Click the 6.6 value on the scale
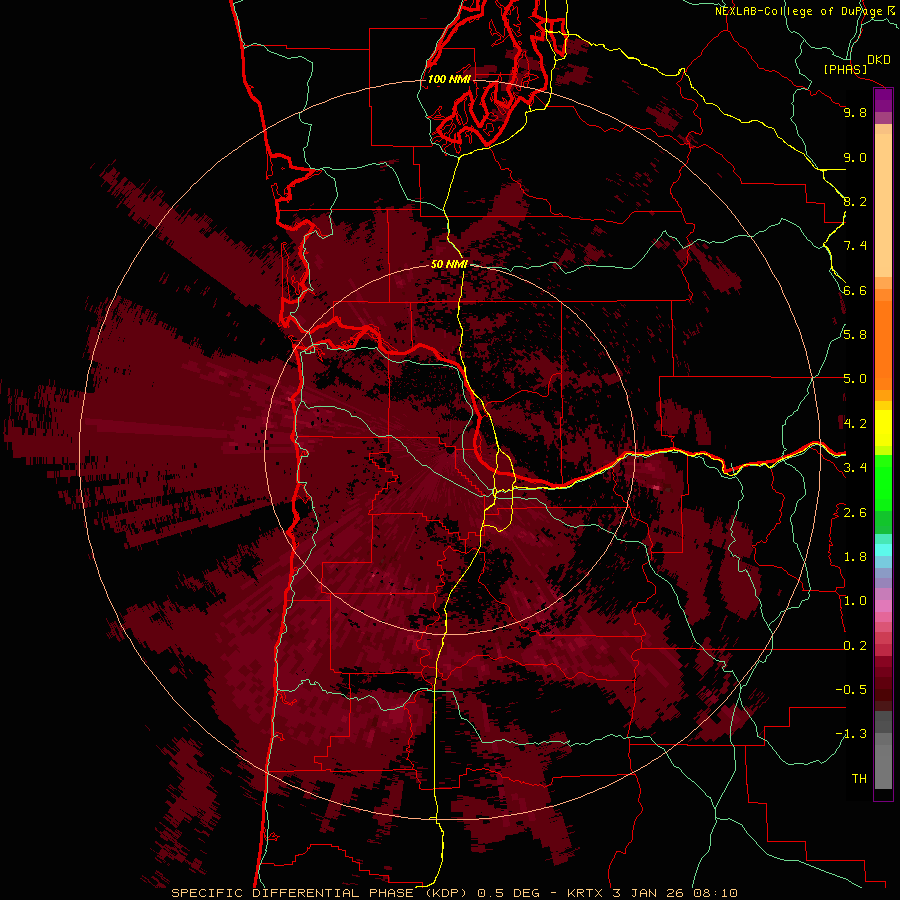This screenshot has width=900, height=900. pos(855,290)
